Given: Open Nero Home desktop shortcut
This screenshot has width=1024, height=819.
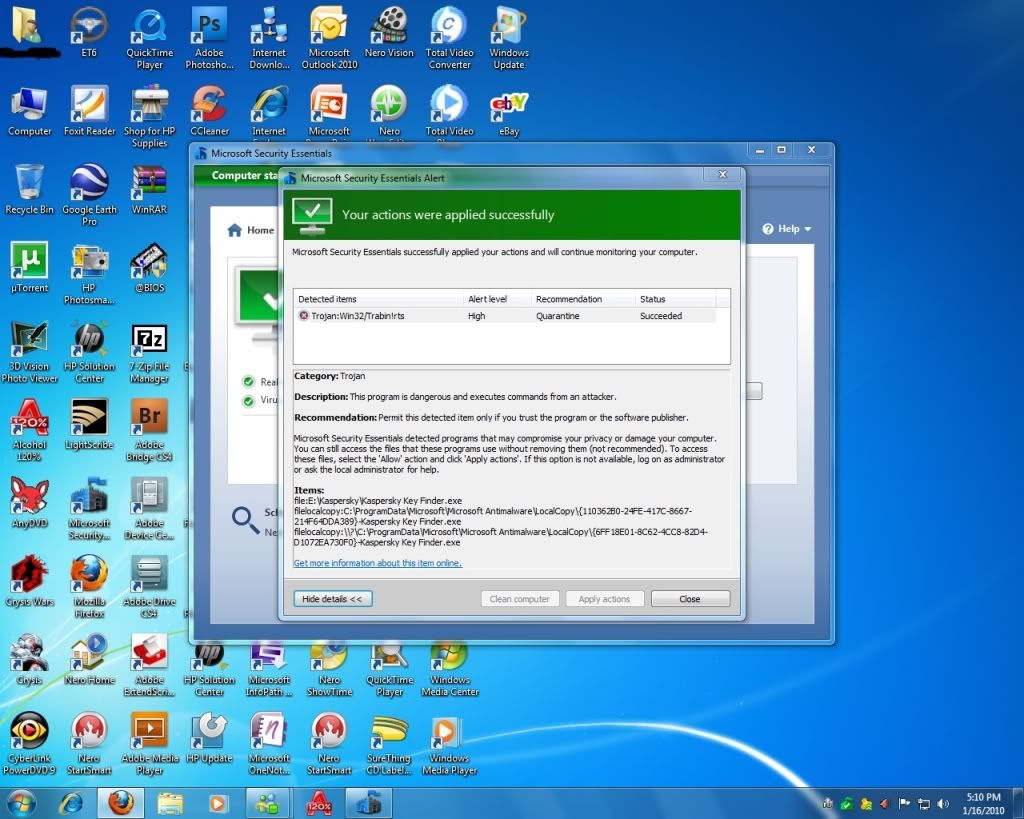Looking at the screenshot, I should click(89, 658).
